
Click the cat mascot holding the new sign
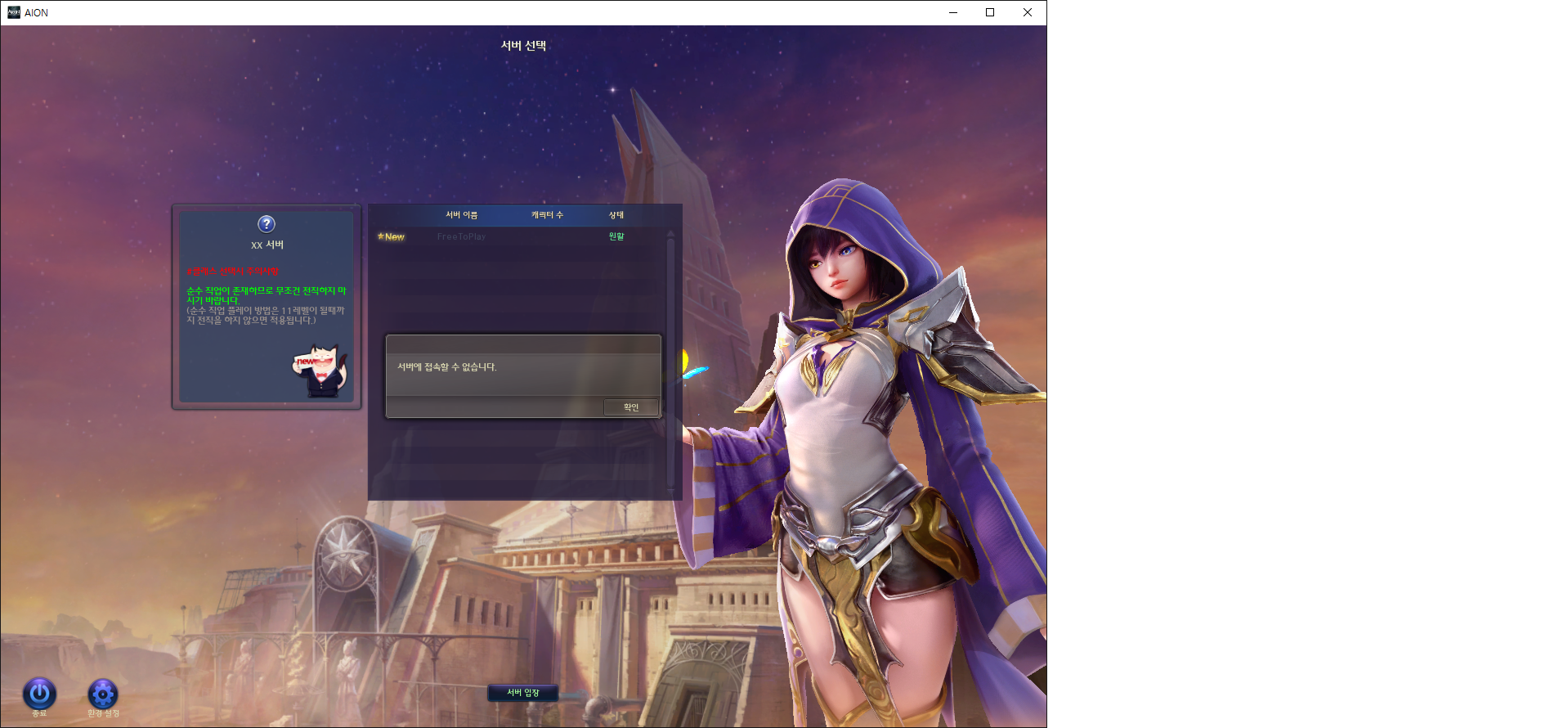[x=320, y=371]
